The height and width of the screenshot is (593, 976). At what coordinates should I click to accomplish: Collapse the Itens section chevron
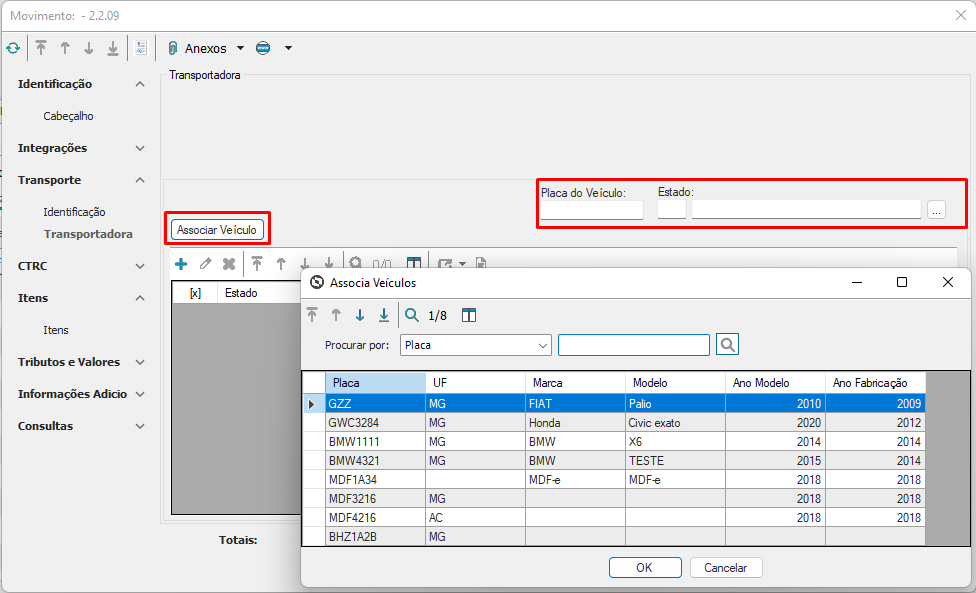[140, 298]
